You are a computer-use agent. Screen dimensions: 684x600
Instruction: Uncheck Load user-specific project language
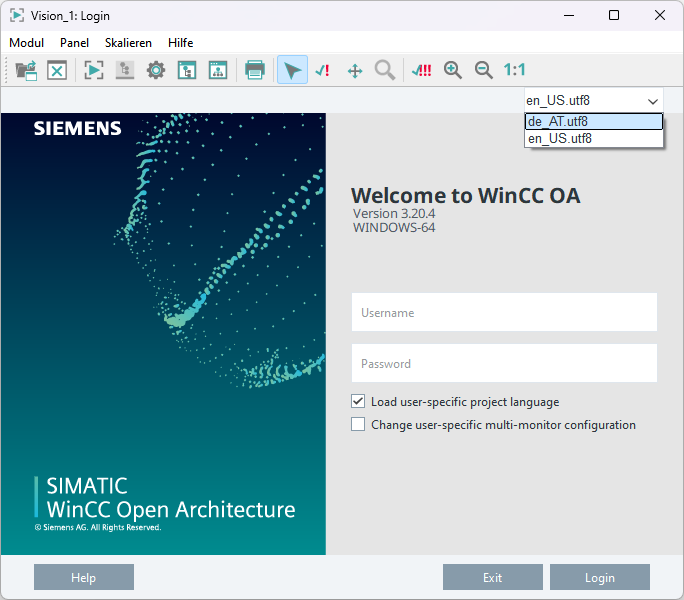pos(358,401)
